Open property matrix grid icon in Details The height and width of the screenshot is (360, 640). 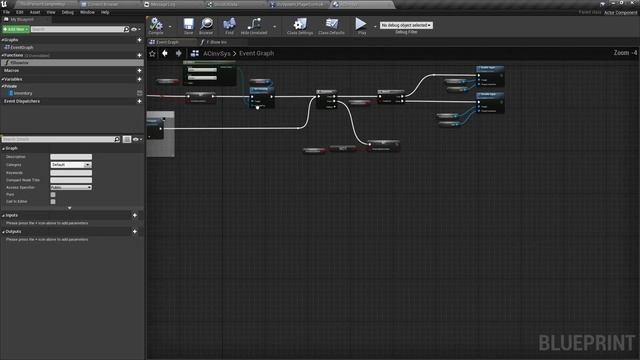(127, 140)
